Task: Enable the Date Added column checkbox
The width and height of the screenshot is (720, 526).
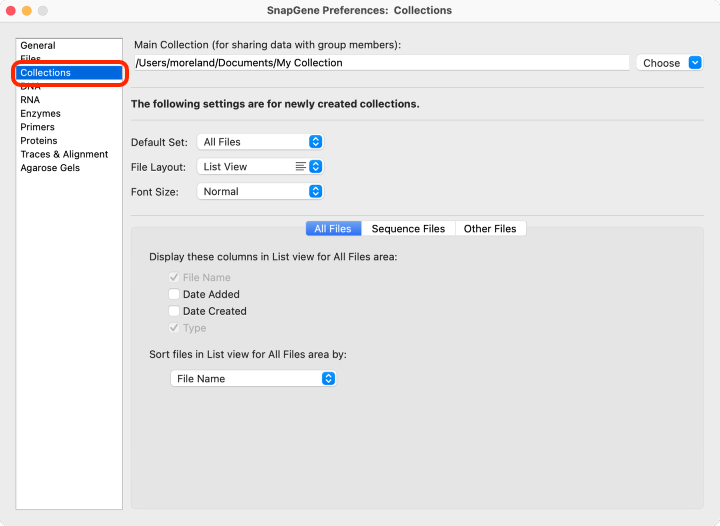Action: (174, 294)
